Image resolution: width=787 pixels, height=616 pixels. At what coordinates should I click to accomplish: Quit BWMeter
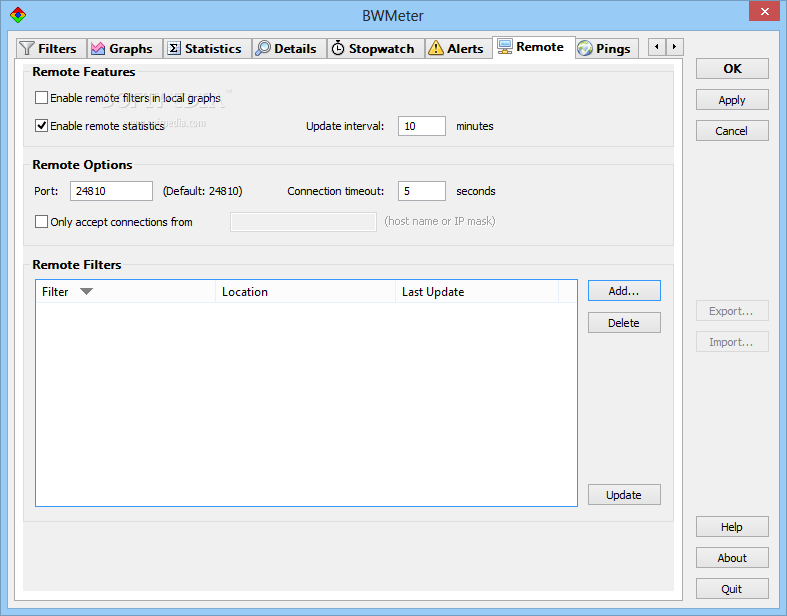point(732,589)
